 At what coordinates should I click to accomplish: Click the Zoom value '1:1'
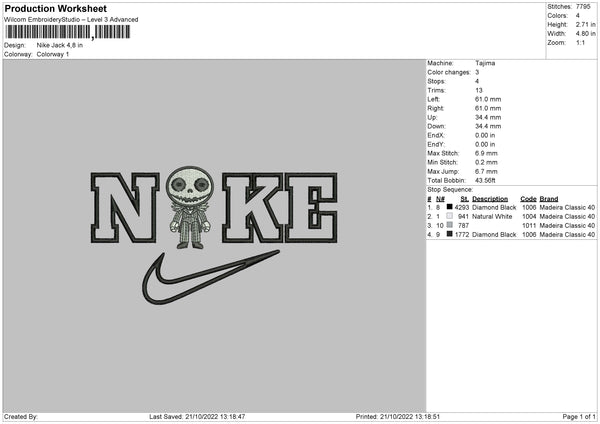pyautogui.click(x=580, y=43)
